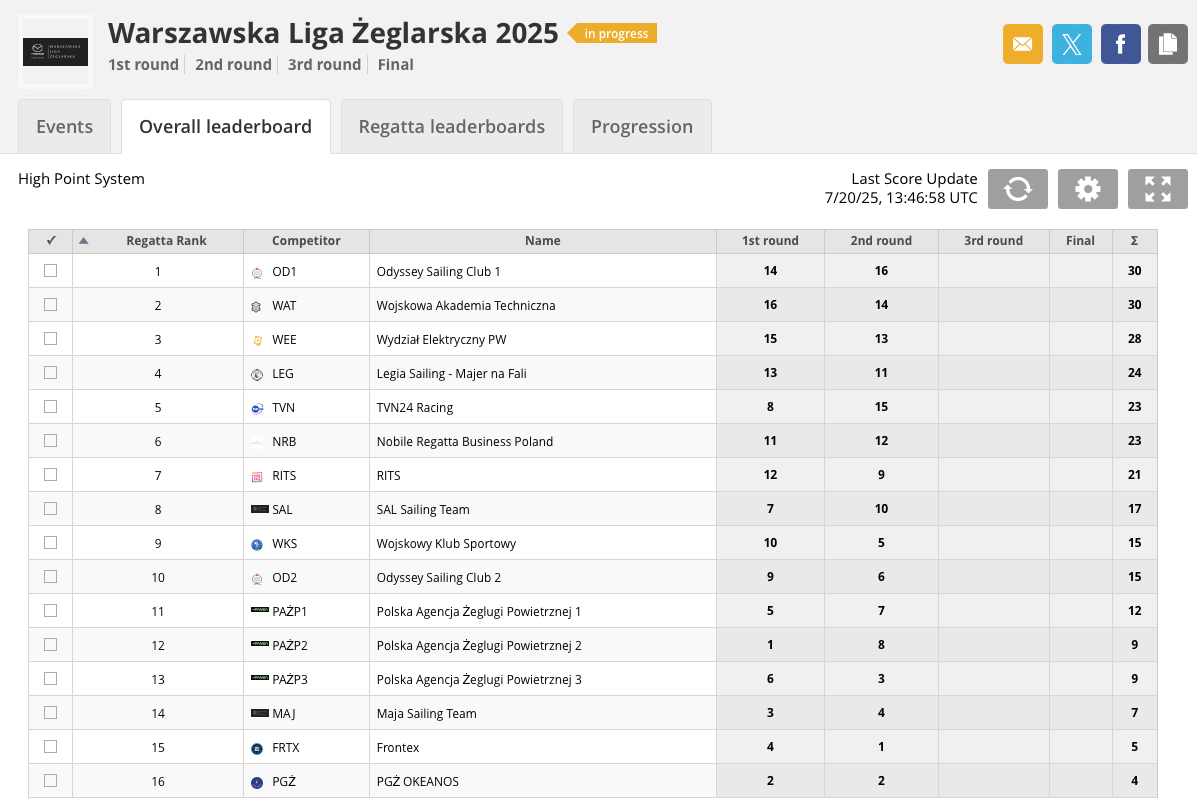1197x808 pixels.
Task: Tick the checkbox for Odyssey Sailing Club 1
Action: (x=51, y=271)
